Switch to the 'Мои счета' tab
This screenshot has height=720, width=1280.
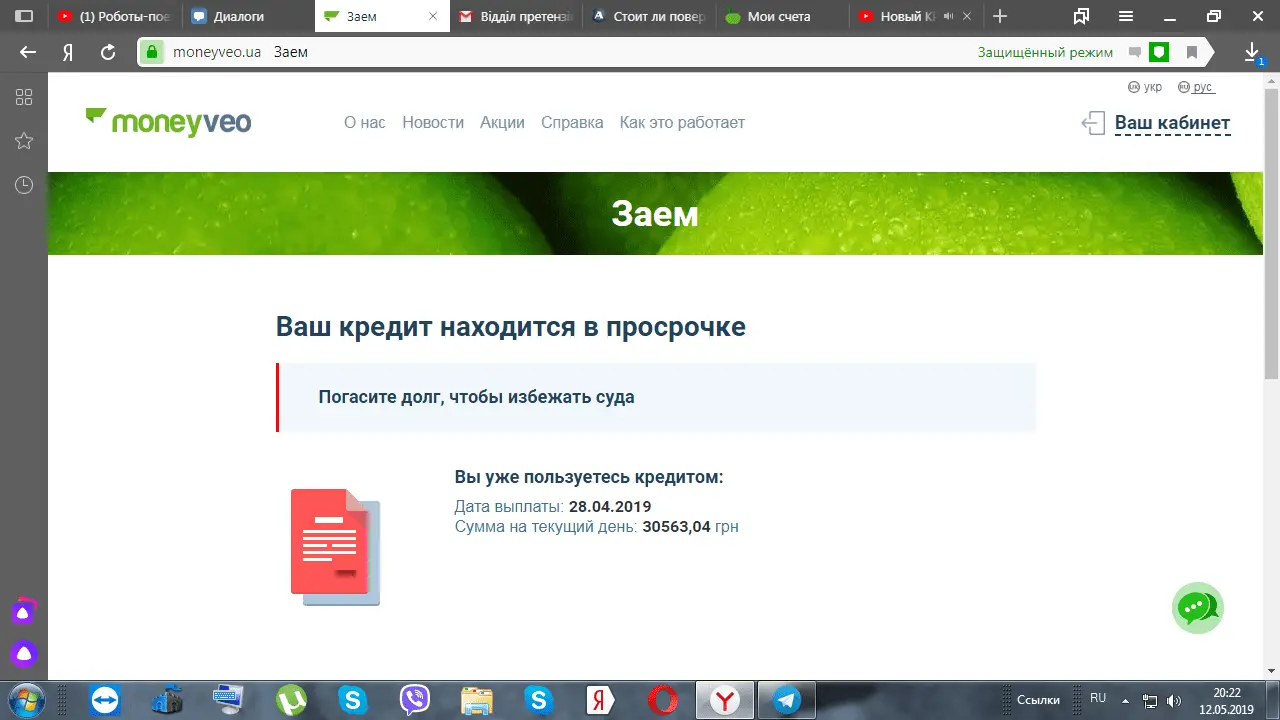[x=779, y=16]
